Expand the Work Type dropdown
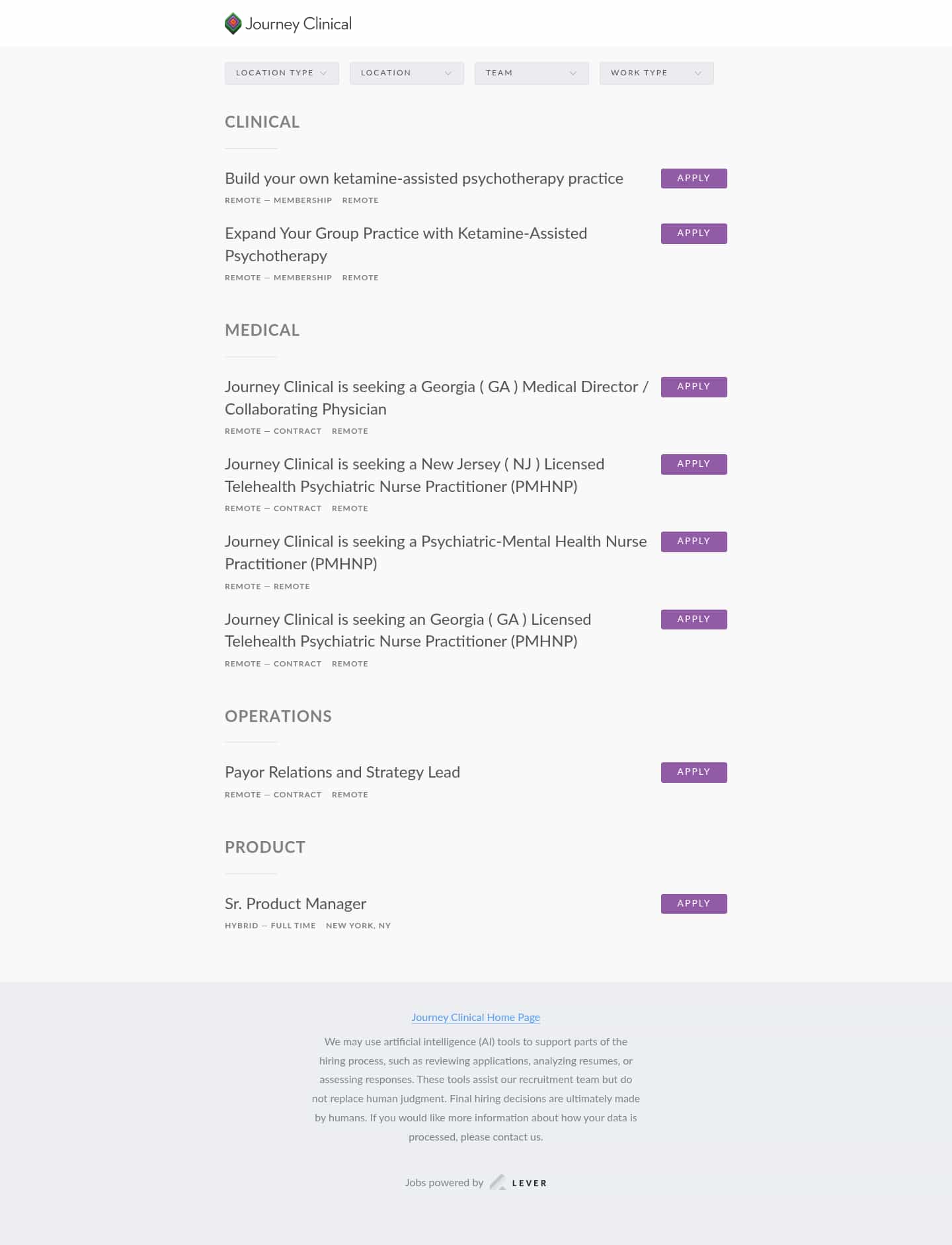This screenshot has height=1245, width=952. tap(656, 73)
